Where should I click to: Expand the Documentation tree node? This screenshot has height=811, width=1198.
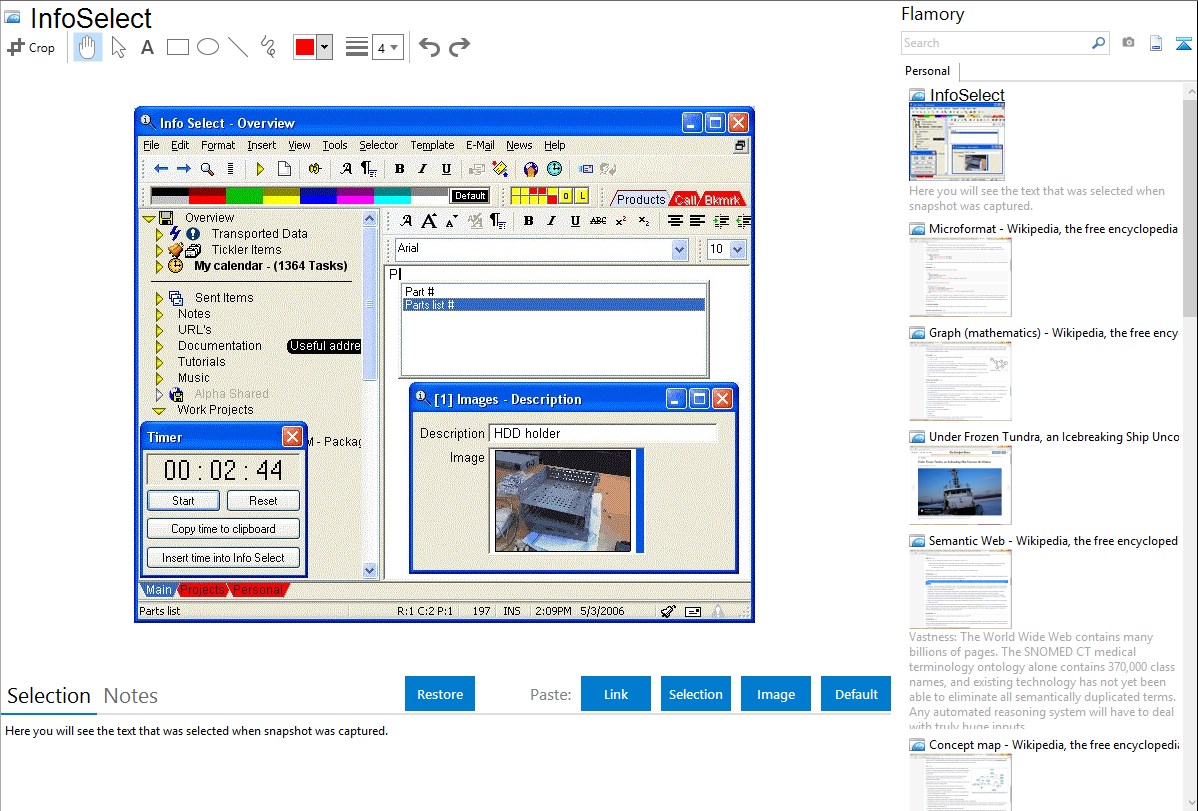coord(159,346)
